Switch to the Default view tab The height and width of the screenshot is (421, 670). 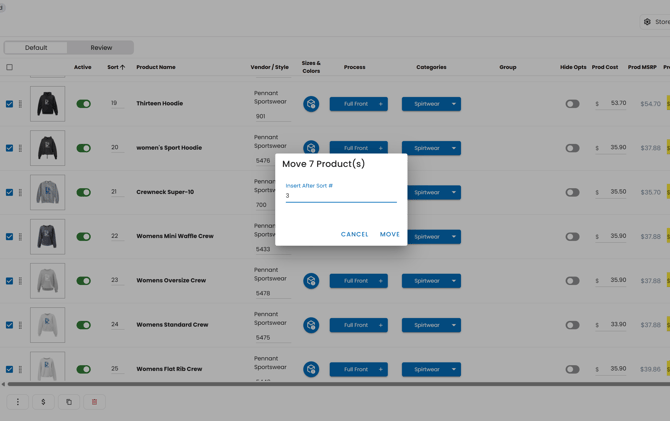36,47
